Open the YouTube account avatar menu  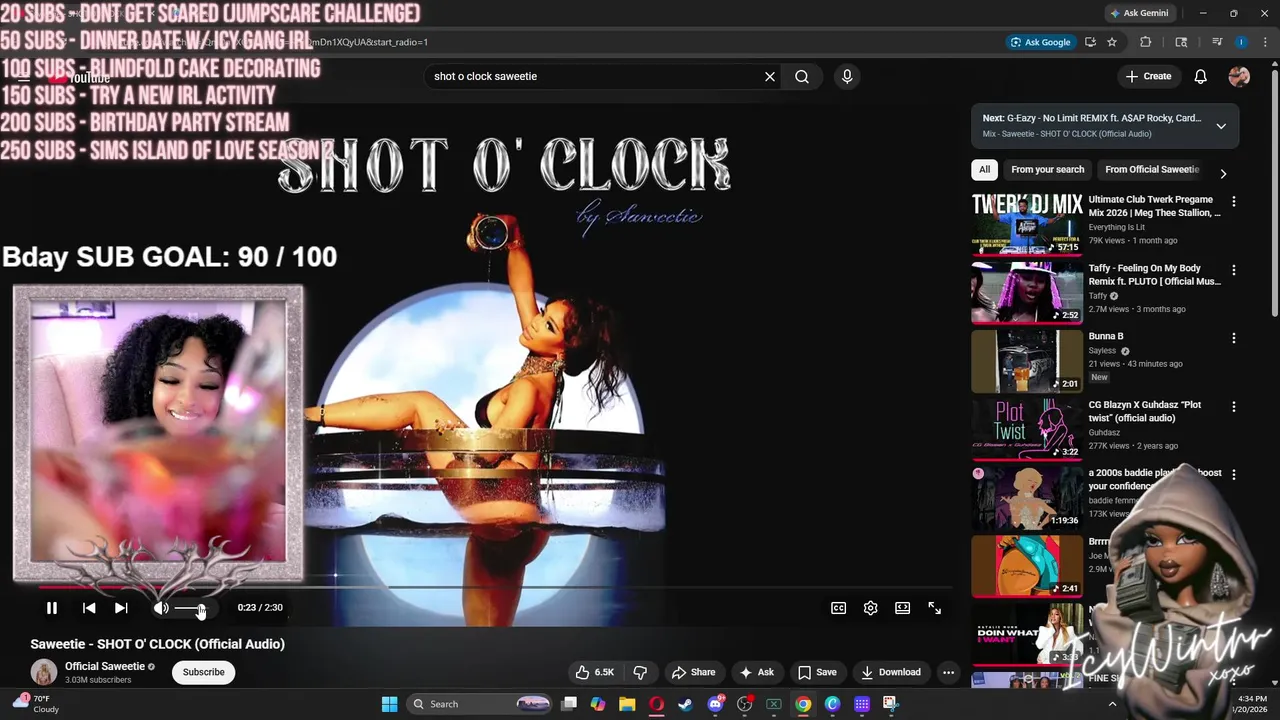point(1239,76)
